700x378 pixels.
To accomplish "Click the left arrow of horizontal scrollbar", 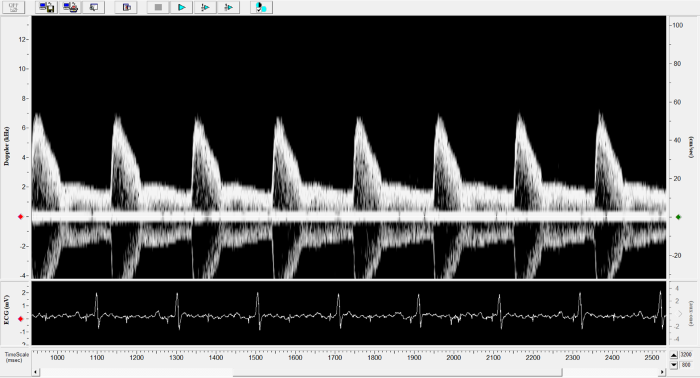I will tap(36, 372).
